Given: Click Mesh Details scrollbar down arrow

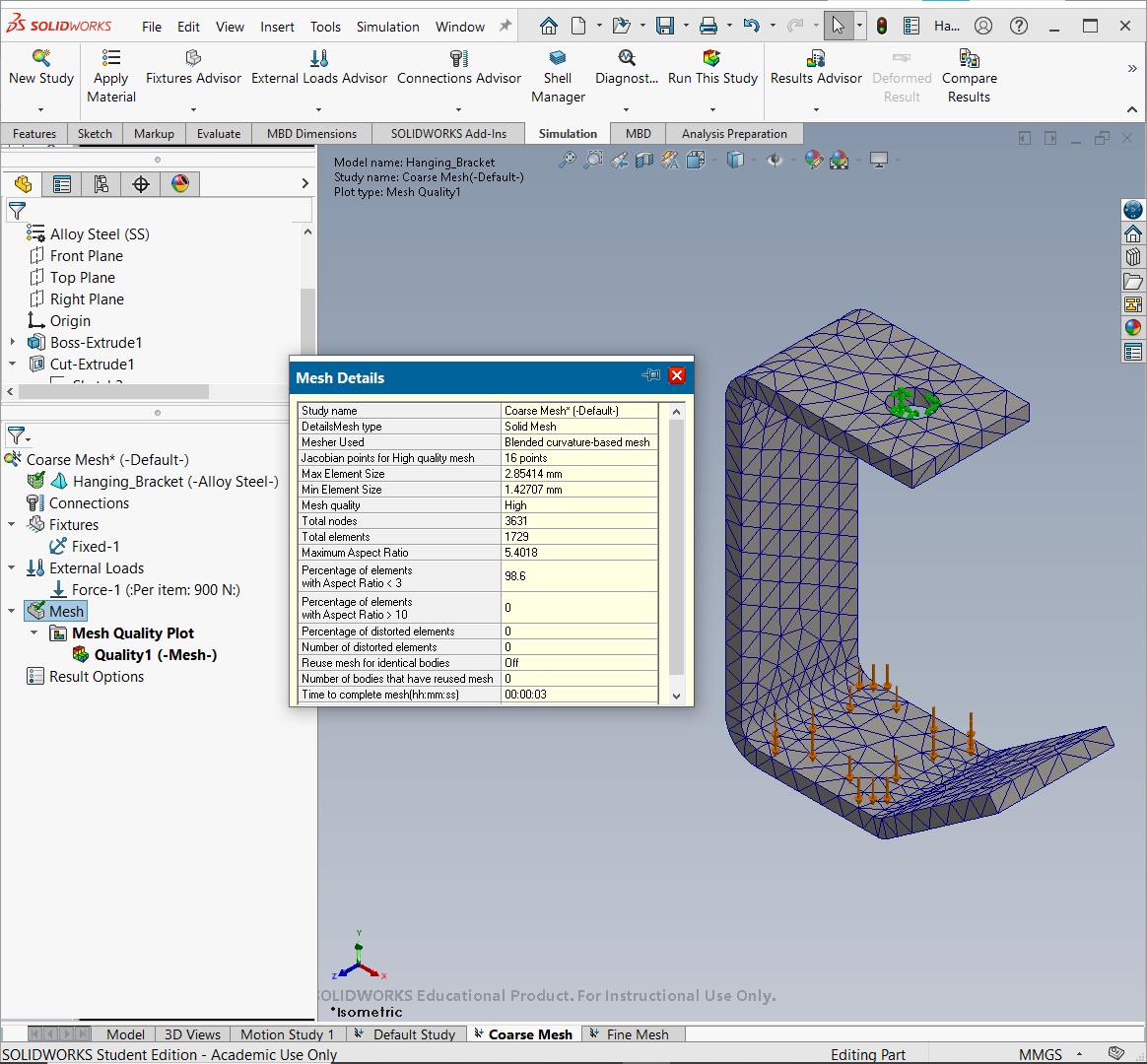Looking at the screenshot, I should [677, 697].
